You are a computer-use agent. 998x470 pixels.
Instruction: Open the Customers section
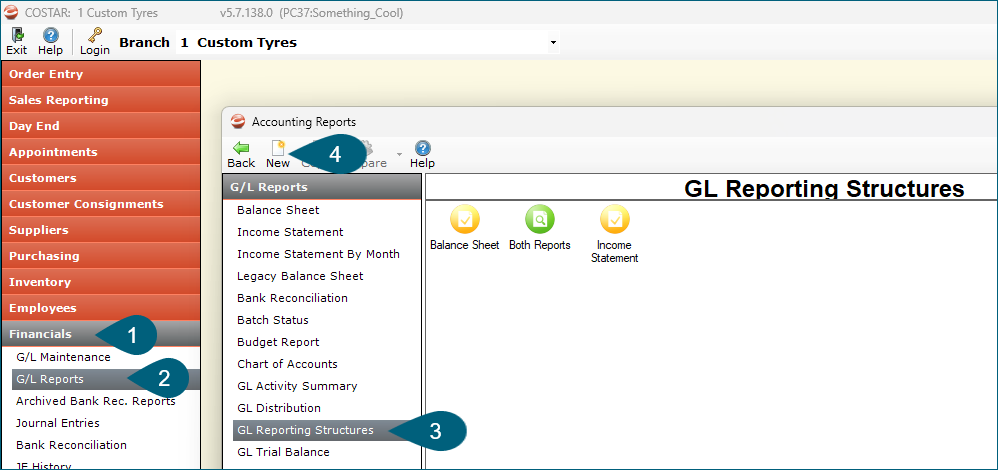[101, 178]
